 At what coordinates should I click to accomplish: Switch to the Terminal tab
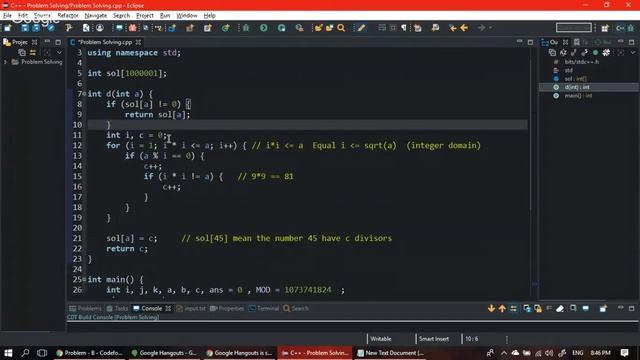[264, 309]
